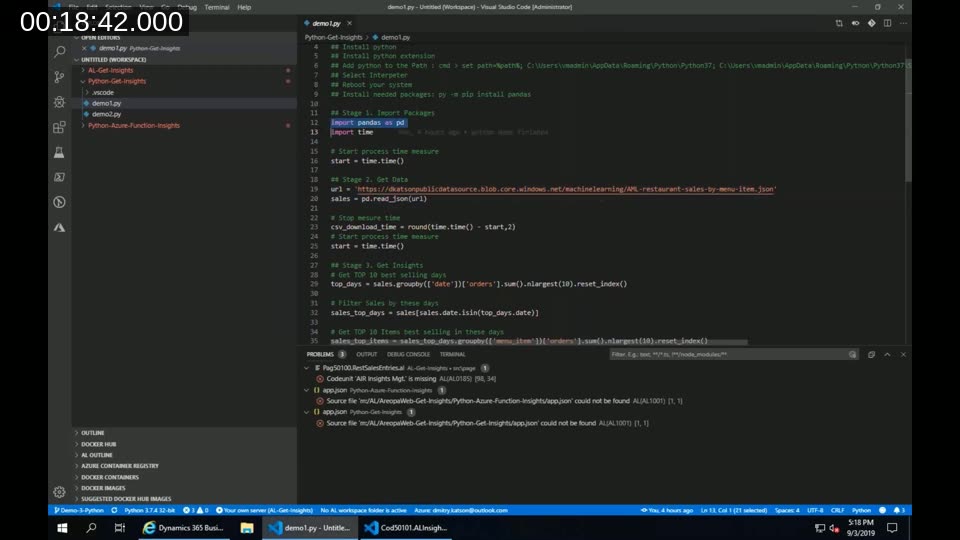Expand Suggested Docker Hub Images section

tap(126, 499)
